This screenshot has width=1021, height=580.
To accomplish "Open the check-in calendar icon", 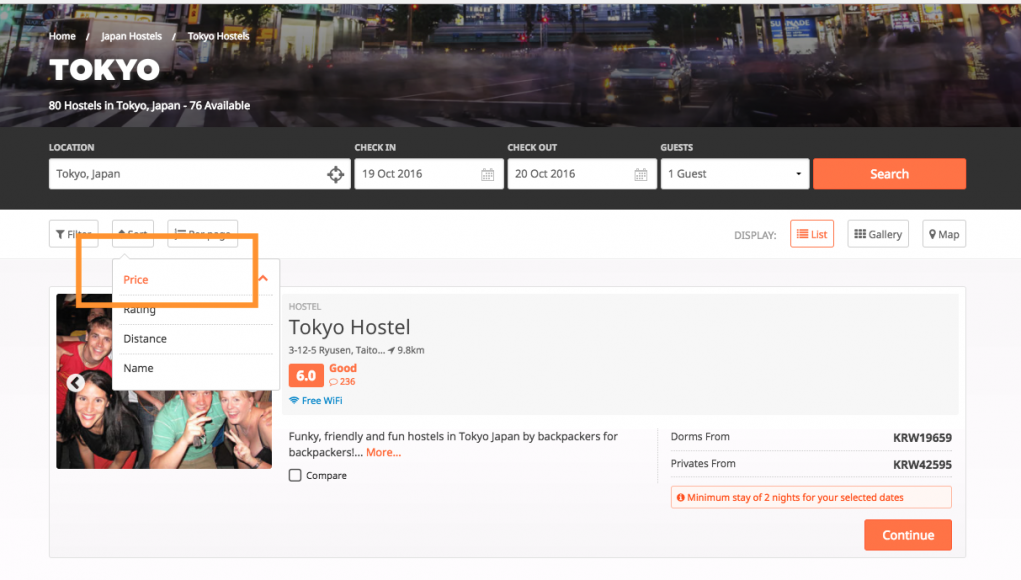I will (x=488, y=174).
